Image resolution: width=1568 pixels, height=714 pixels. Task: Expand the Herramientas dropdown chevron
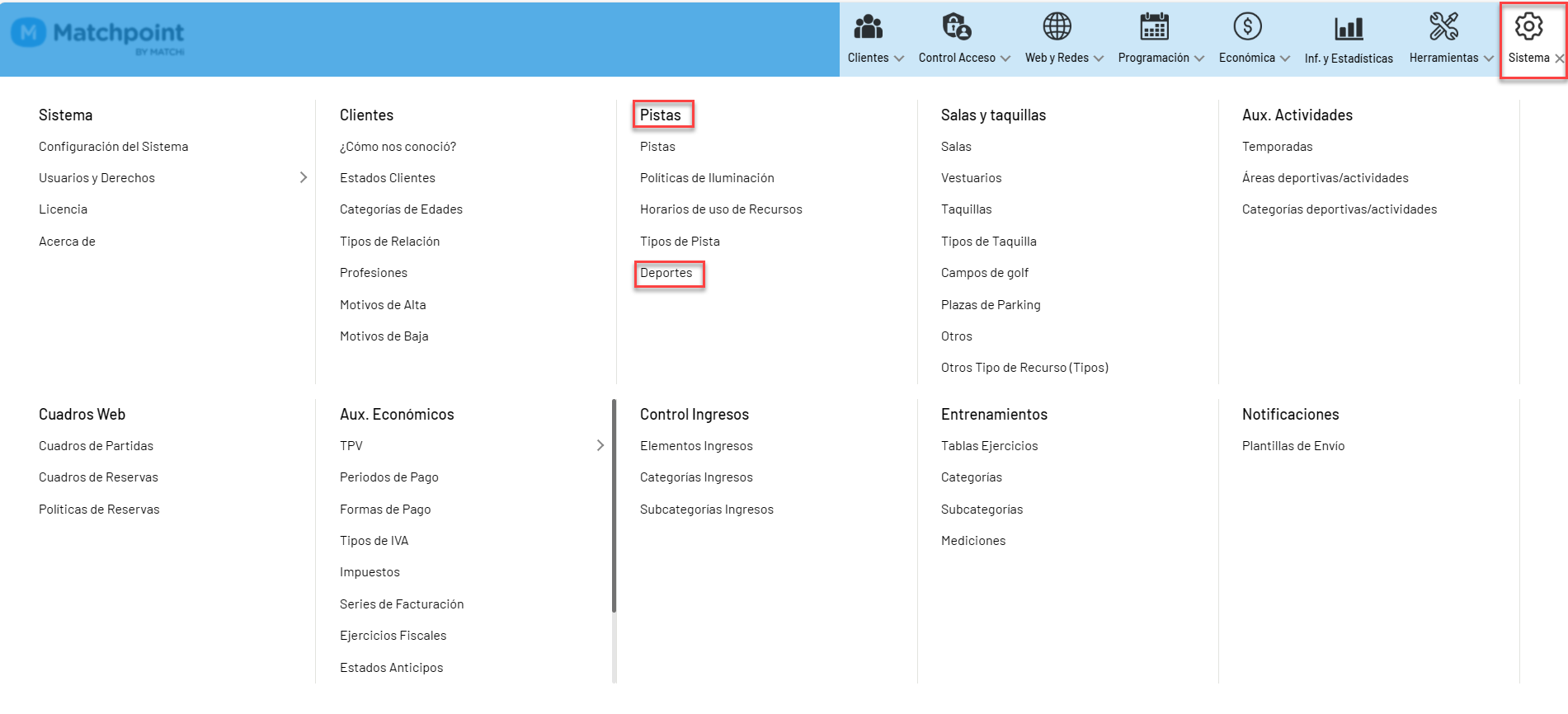pos(1488,59)
